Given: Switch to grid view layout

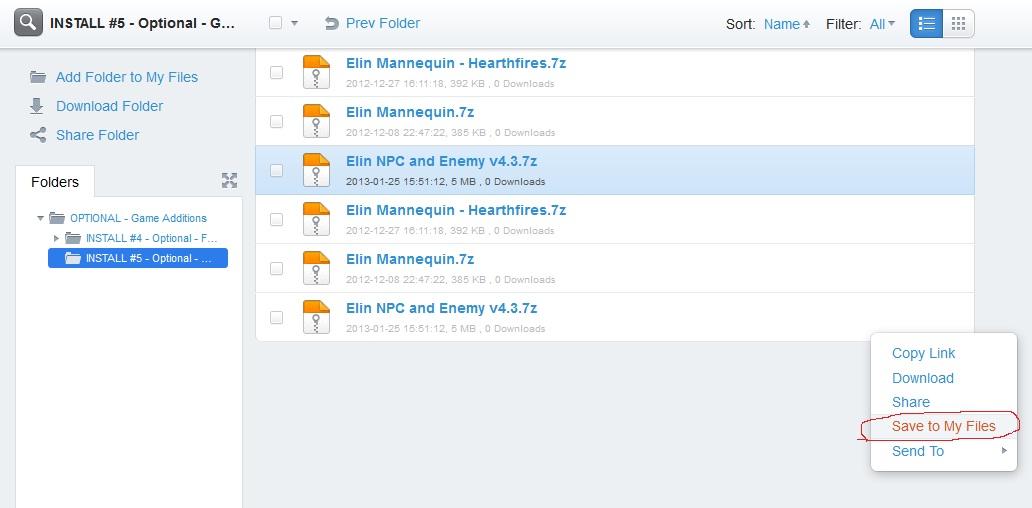Looking at the screenshot, I should click(x=958, y=24).
